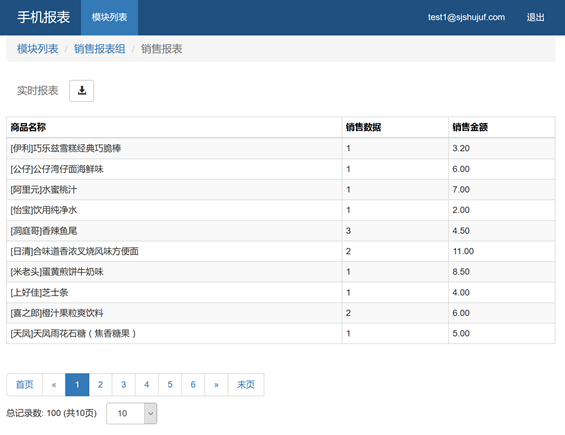Jump to last page with 末页 button

pos(246,385)
